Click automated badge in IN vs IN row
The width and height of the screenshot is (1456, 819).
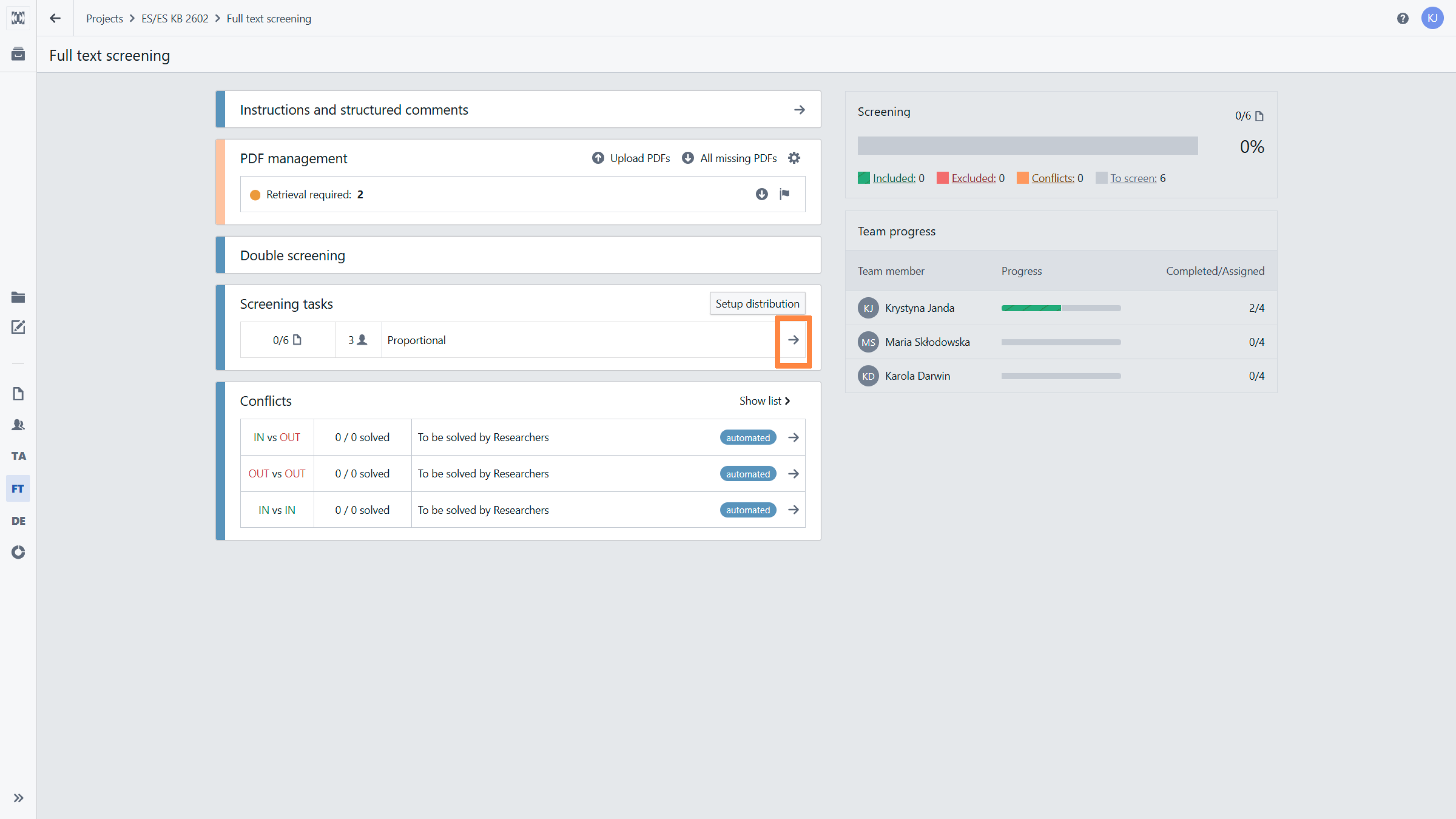[x=748, y=510]
